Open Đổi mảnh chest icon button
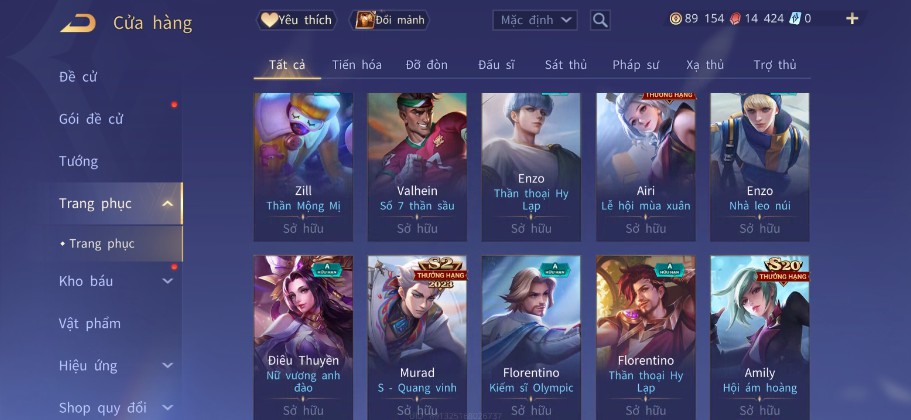Screen dimensions: 911x420 (x=389, y=20)
